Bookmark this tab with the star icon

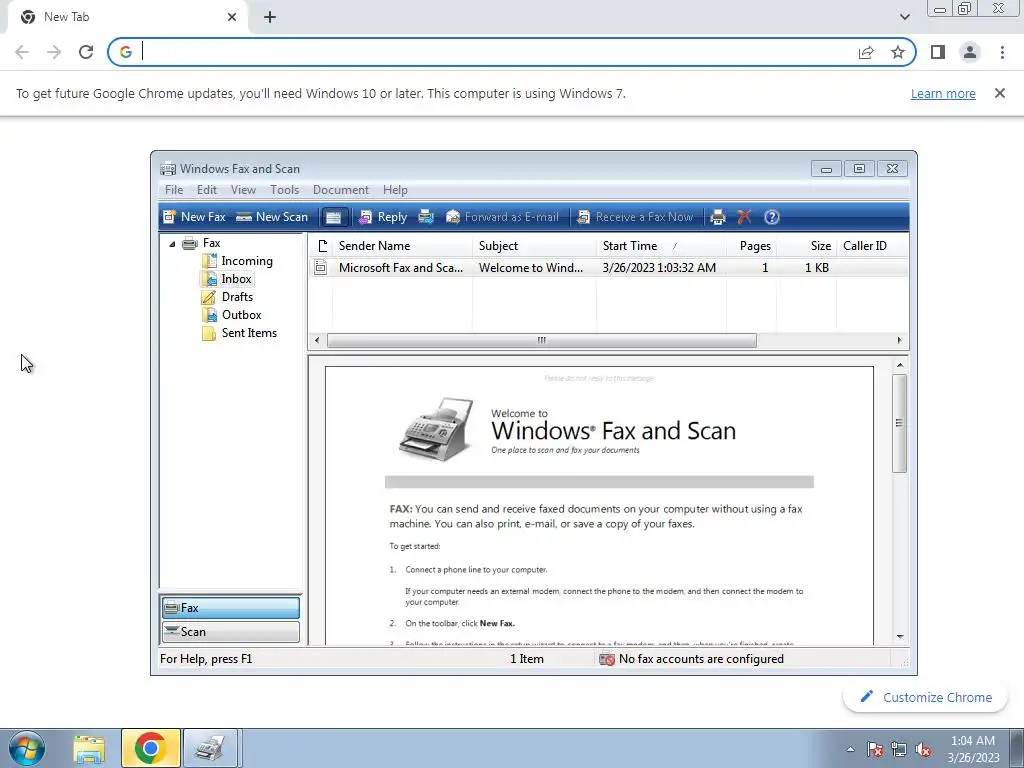pyautogui.click(x=898, y=52)
